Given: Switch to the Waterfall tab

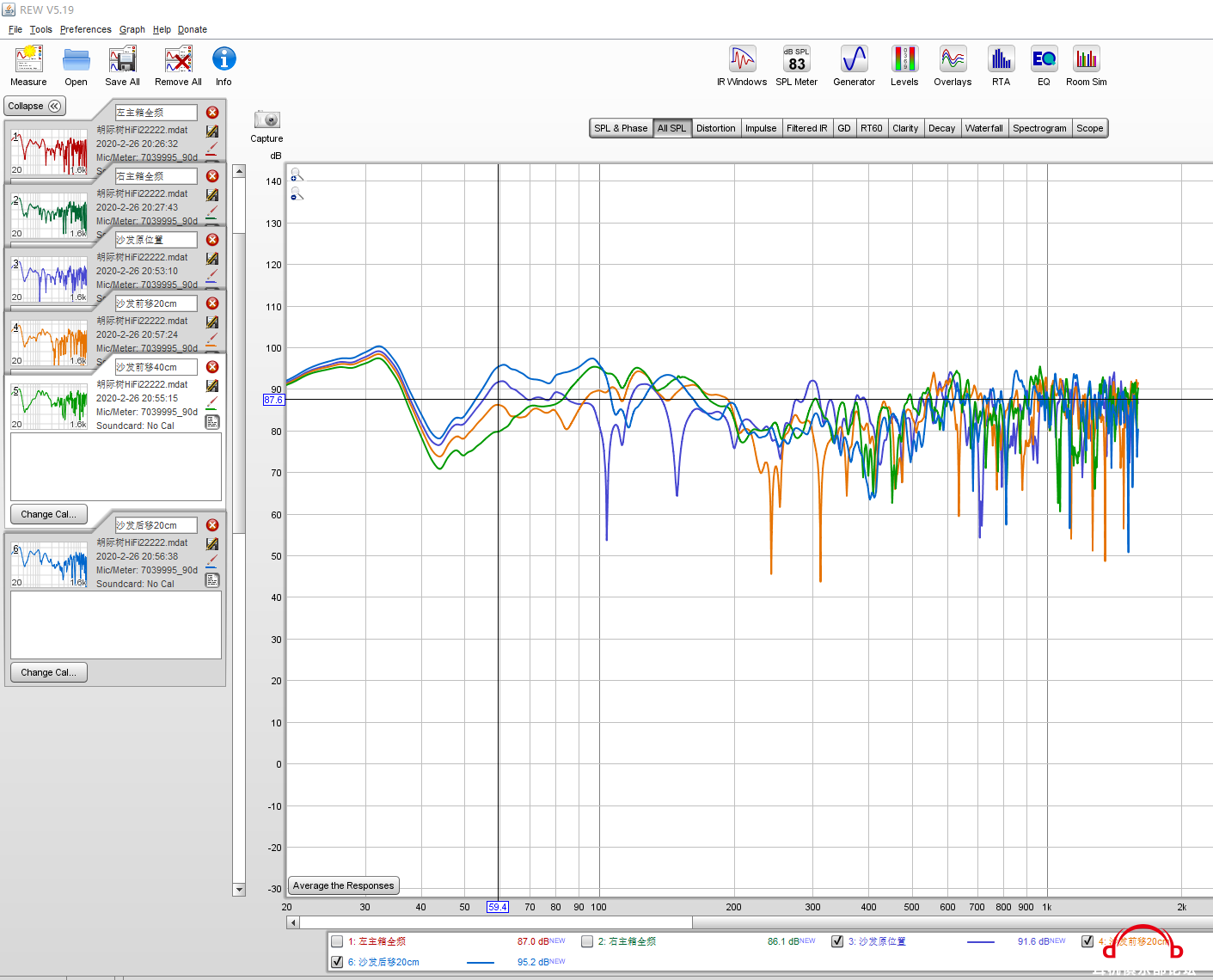Looking at the screenshot, I should pos(984,128).
